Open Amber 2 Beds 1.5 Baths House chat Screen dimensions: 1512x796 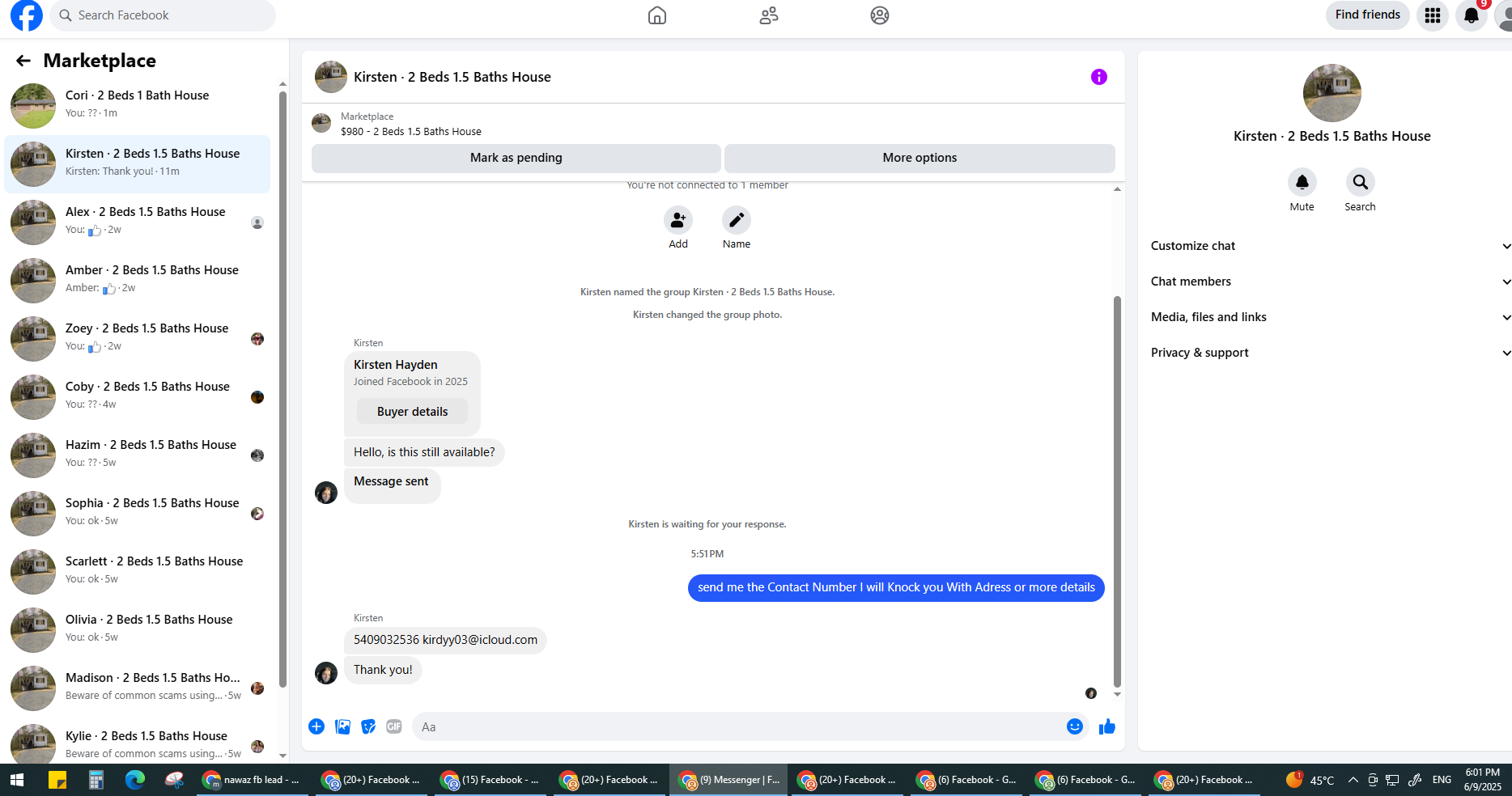(138, 280)
